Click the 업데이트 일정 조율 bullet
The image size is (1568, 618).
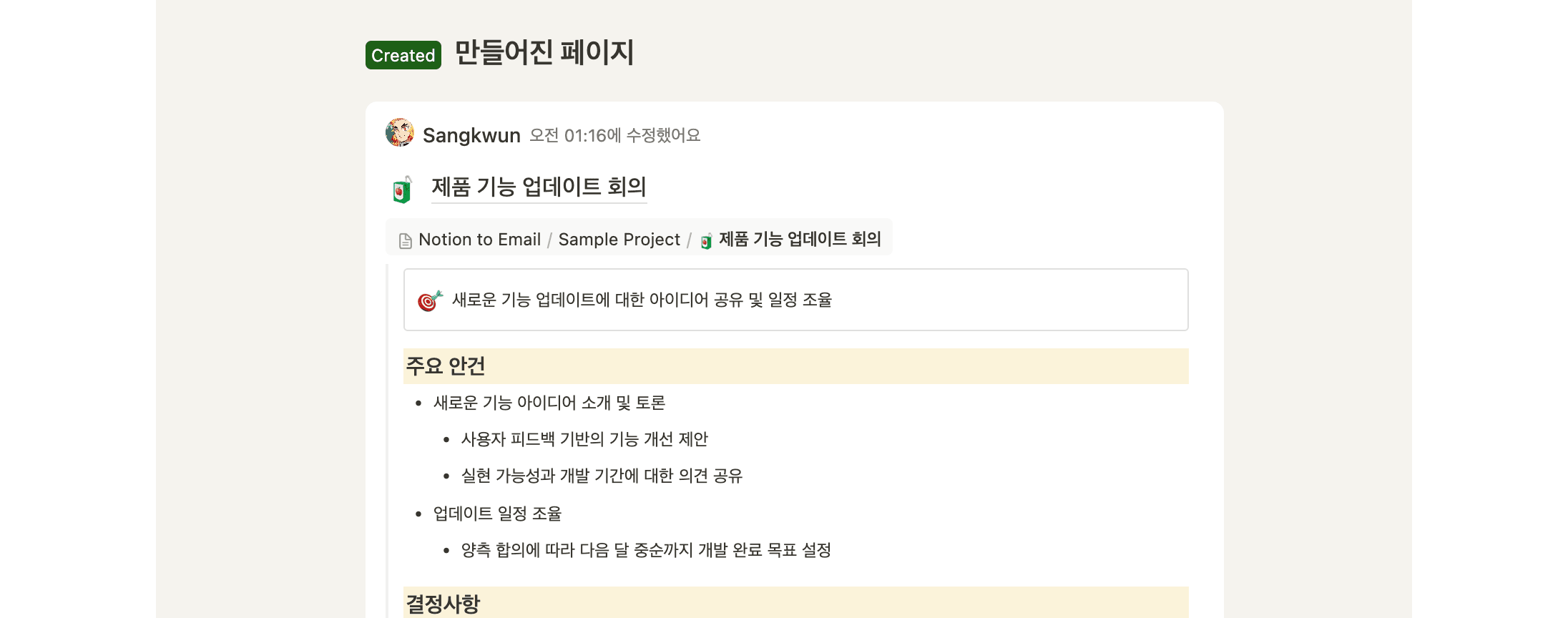[x=497, y=514]
